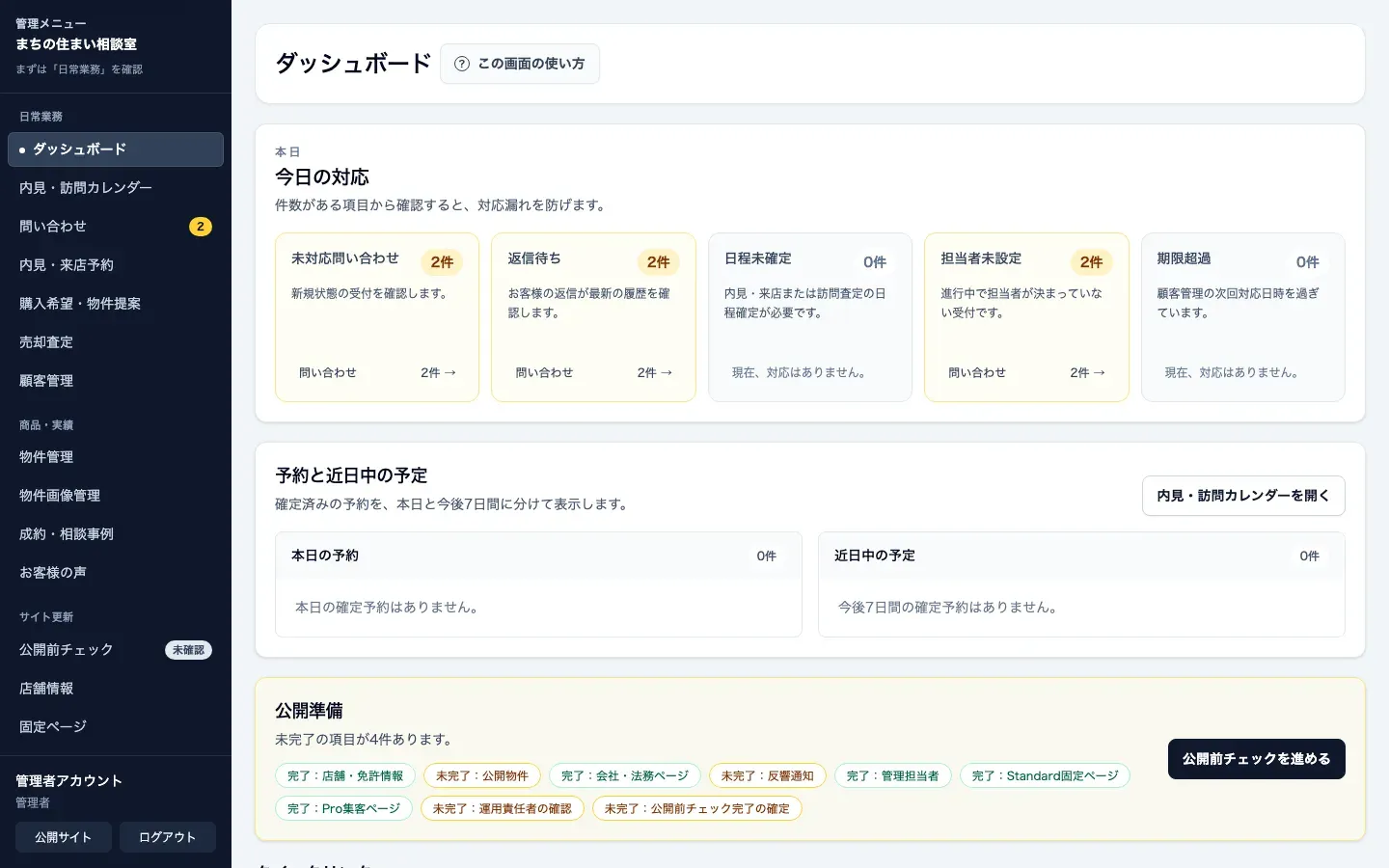Click 未完了：運用責任者の確認 chip
This screenshot has height=868, width=1389.
(x=503, y=808)
